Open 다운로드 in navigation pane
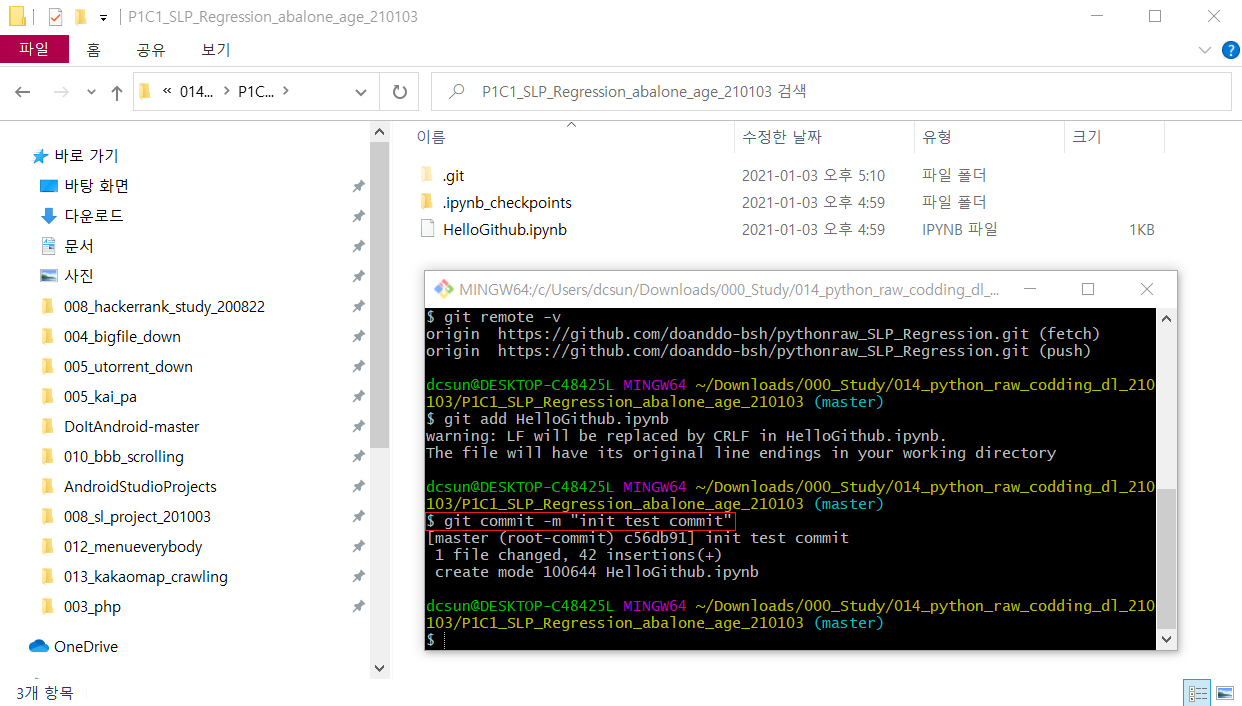Screen dimensions: 1242x706 93,216
